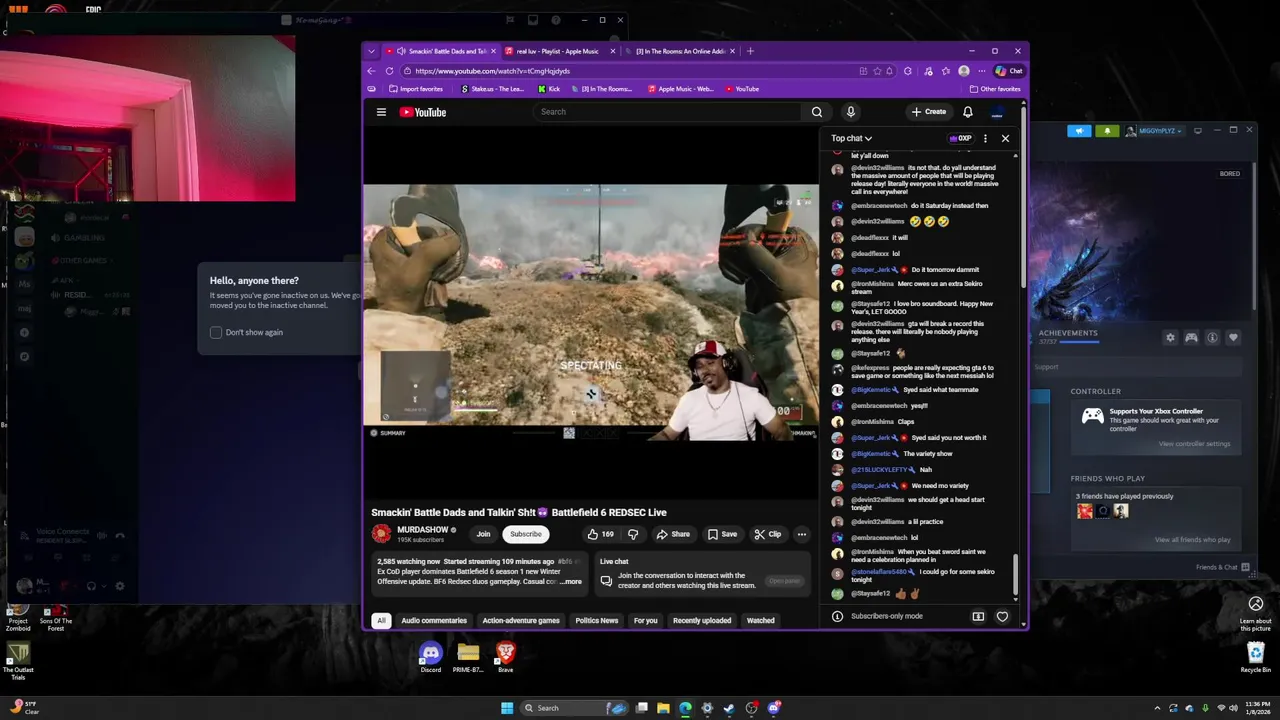Show hidden system tray icons chevron
The image size is (1280, 720).
[x=1158, y=708]
